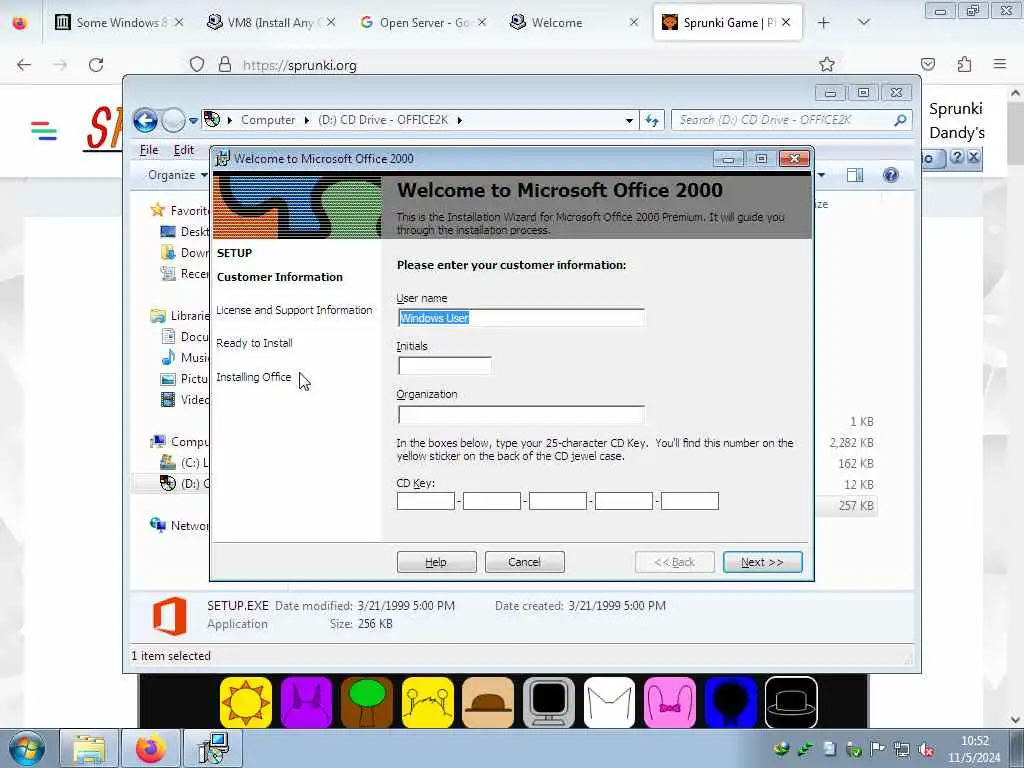
Task: Click the Firefox Pocket save icon
Action: pyautogui.click(x=928, y=65)
